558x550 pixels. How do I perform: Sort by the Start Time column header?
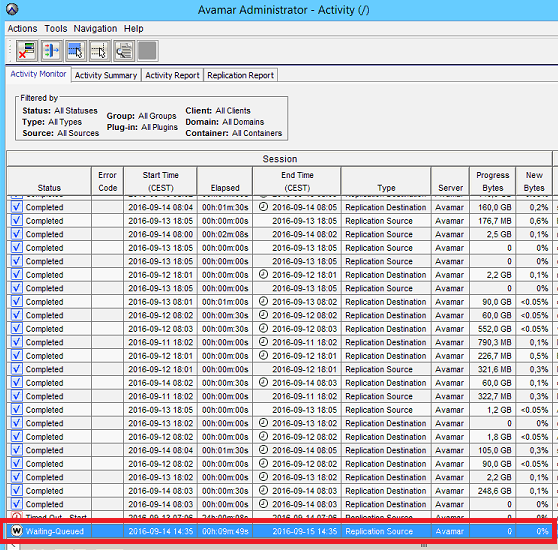(x=160, y=181)
